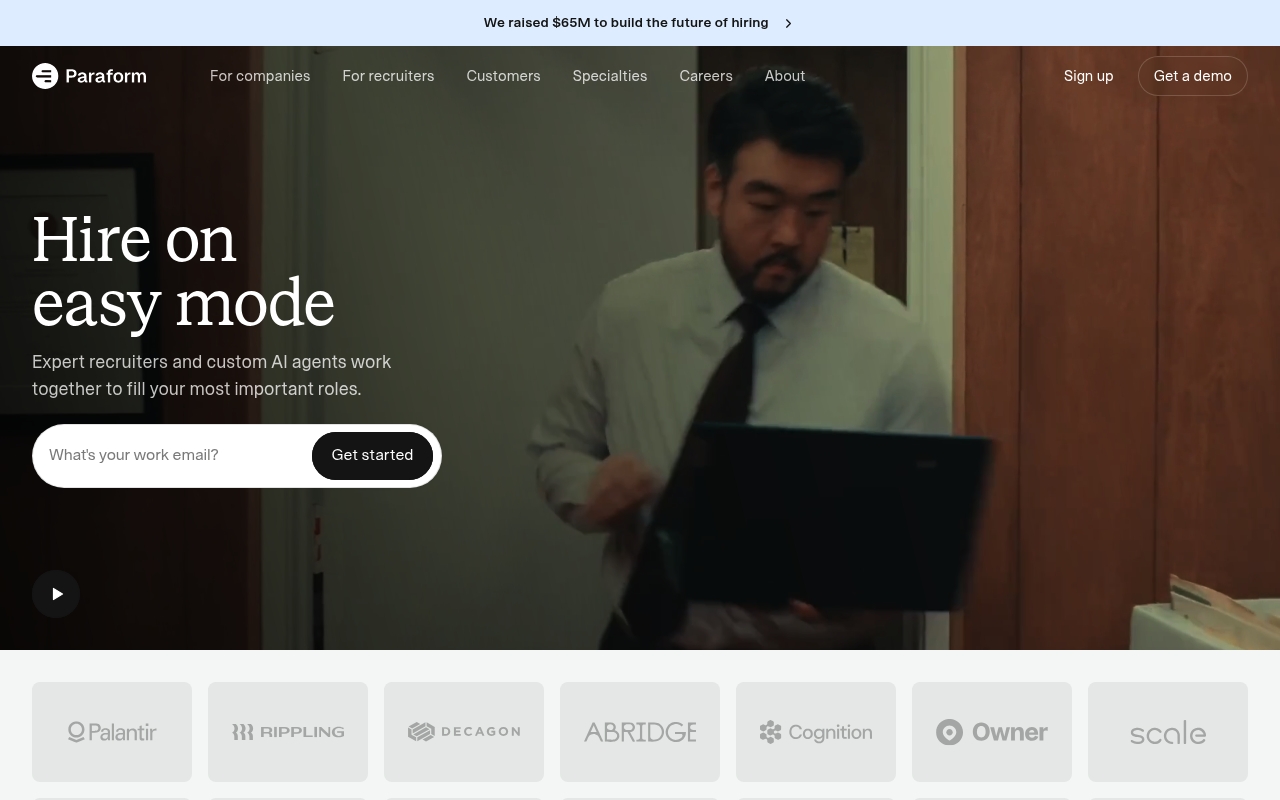Click the Paraform logo icon
The height and width of the screenshot is (800, 1280).
coord(45,76)
